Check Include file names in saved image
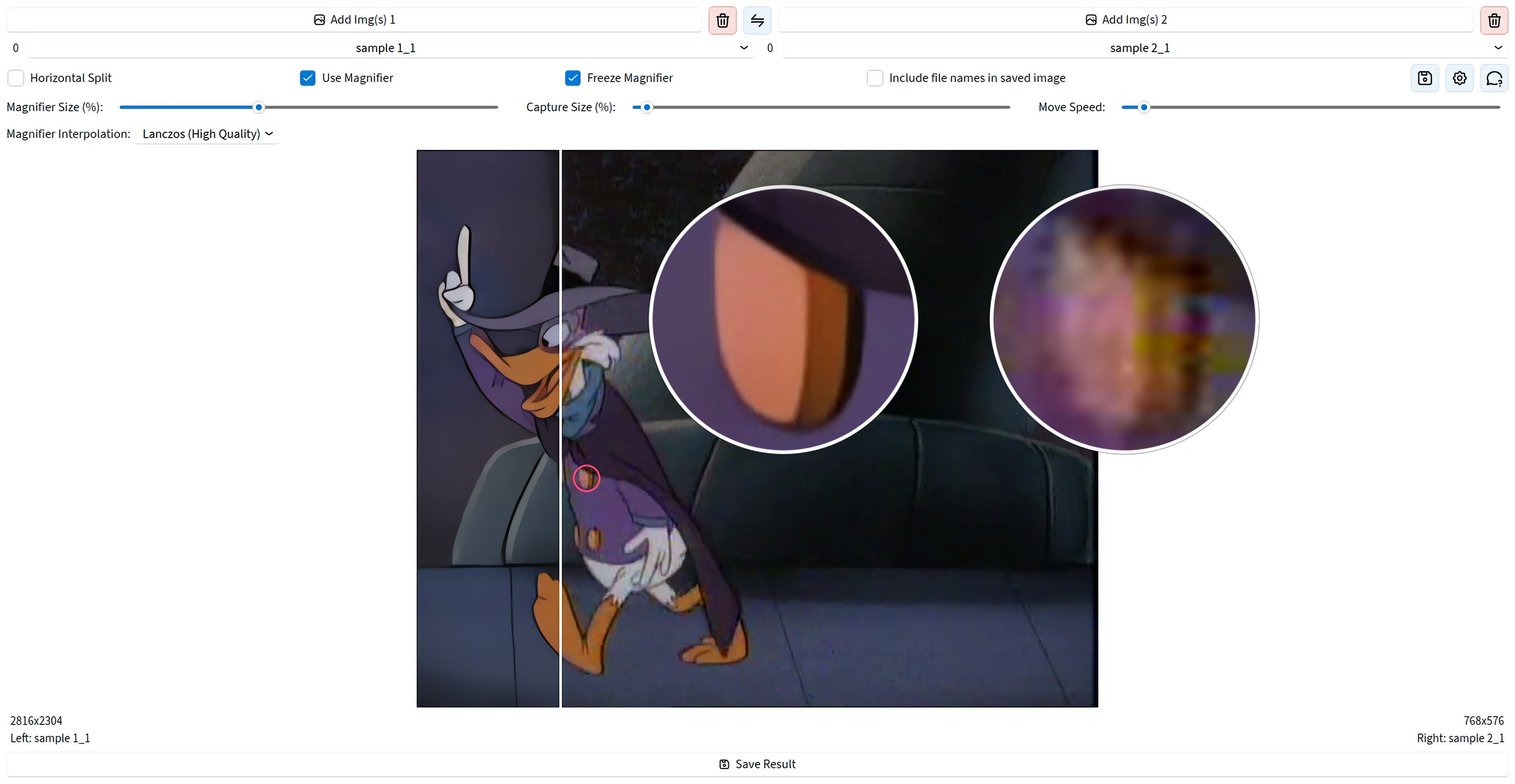 click(x=875, y=78)
